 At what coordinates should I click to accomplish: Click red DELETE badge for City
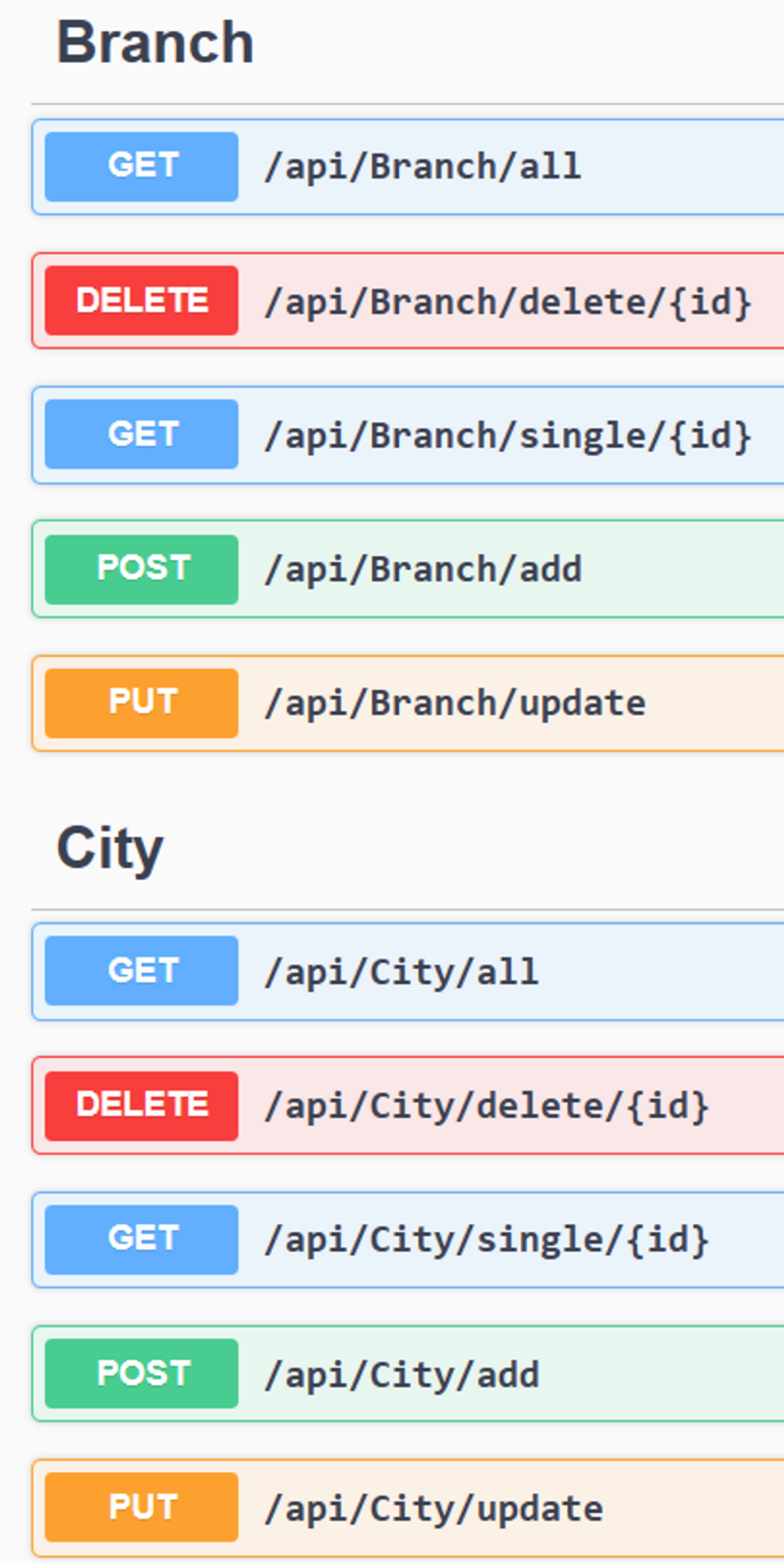coord(142,1106)
